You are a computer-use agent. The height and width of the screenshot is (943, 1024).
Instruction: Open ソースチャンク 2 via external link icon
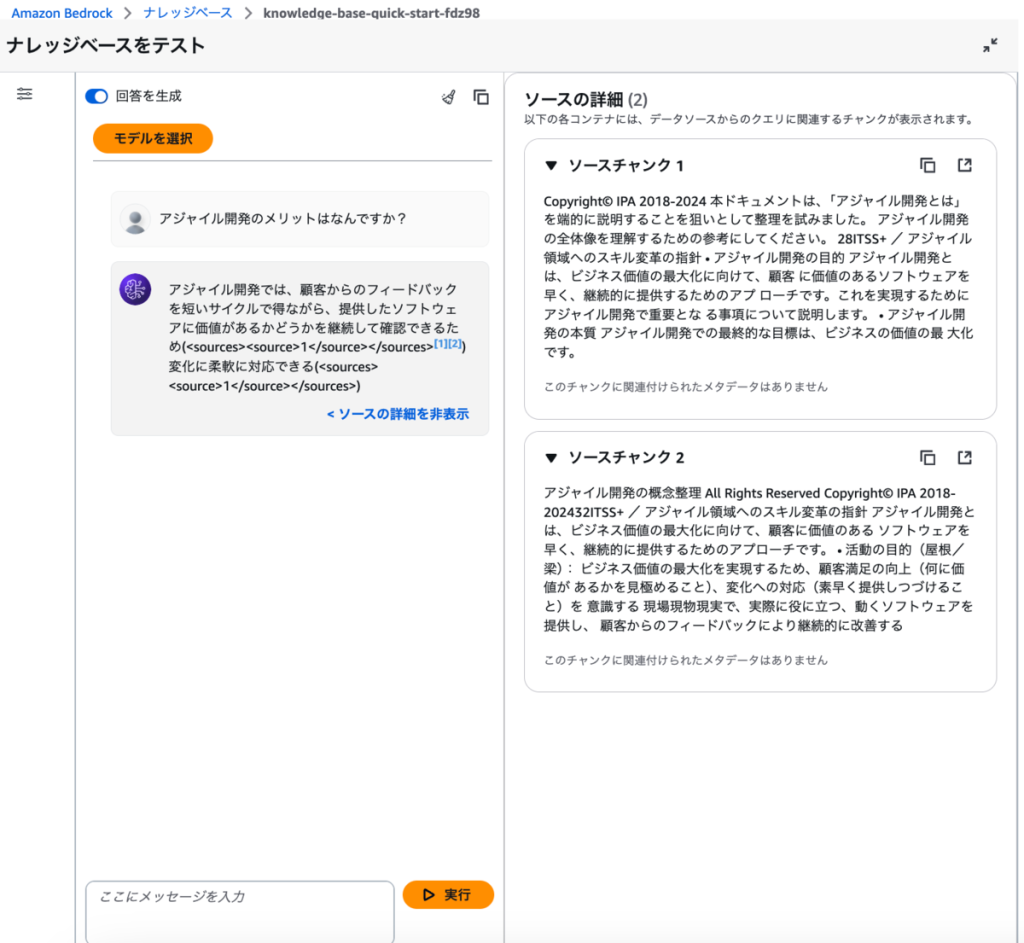[964, 457]
